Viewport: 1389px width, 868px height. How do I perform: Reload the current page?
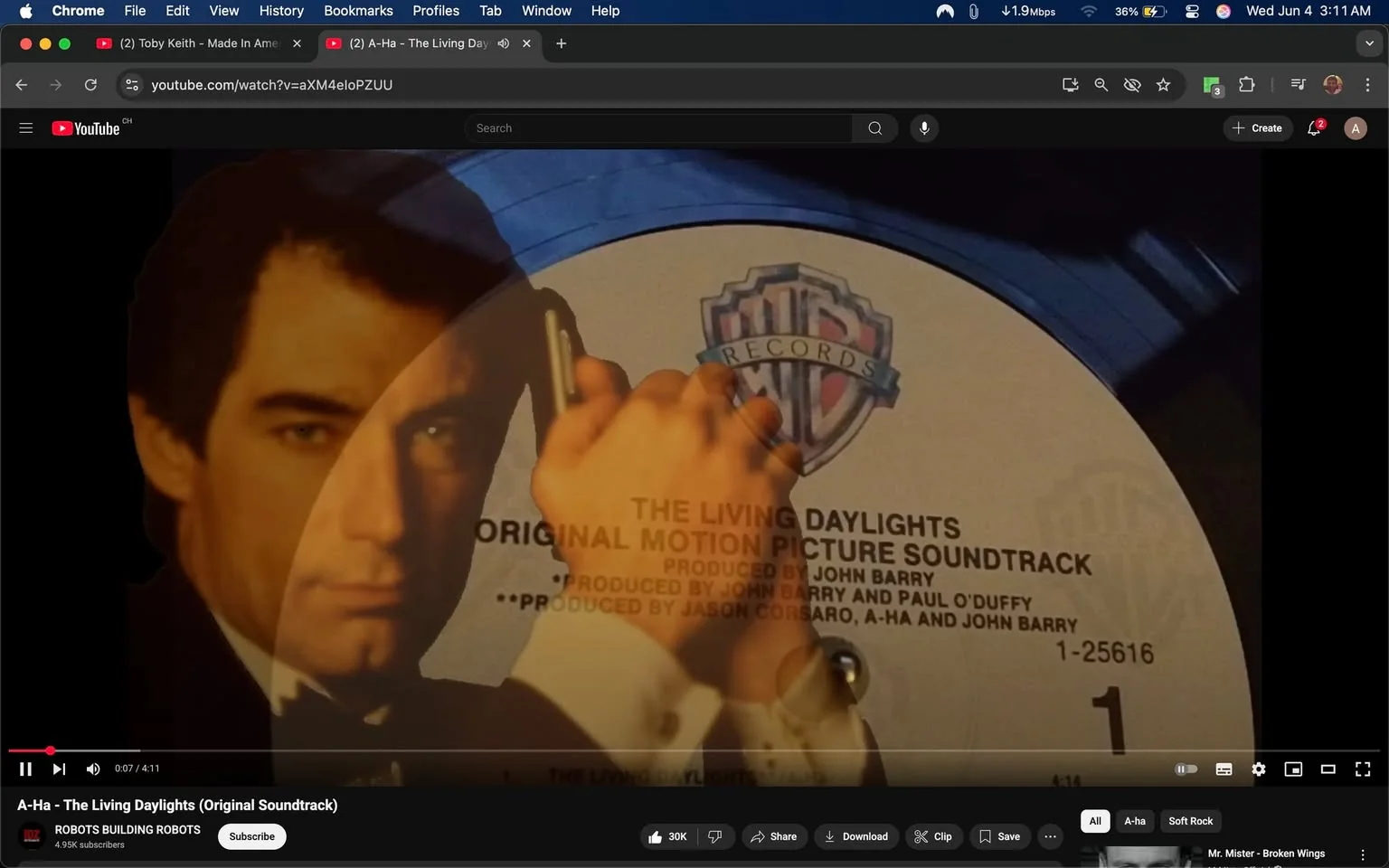tap(90, 85)
